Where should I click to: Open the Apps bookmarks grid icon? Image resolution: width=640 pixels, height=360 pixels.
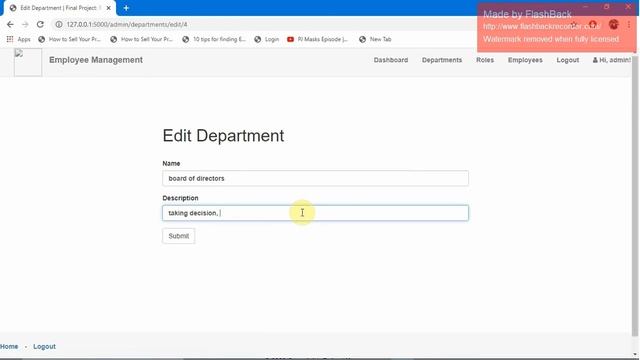pyautogui.click(x=10, y=39)
